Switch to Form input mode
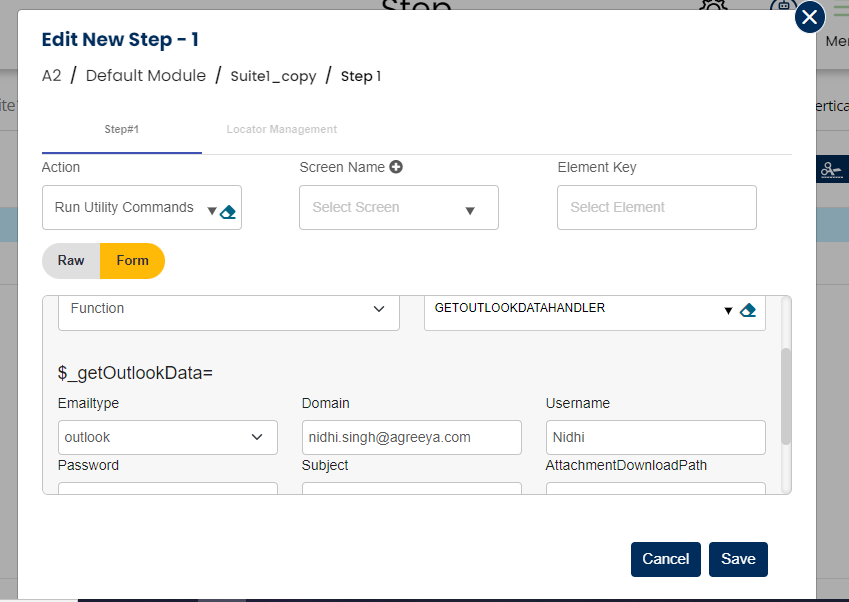 click(x=132, y=261)
